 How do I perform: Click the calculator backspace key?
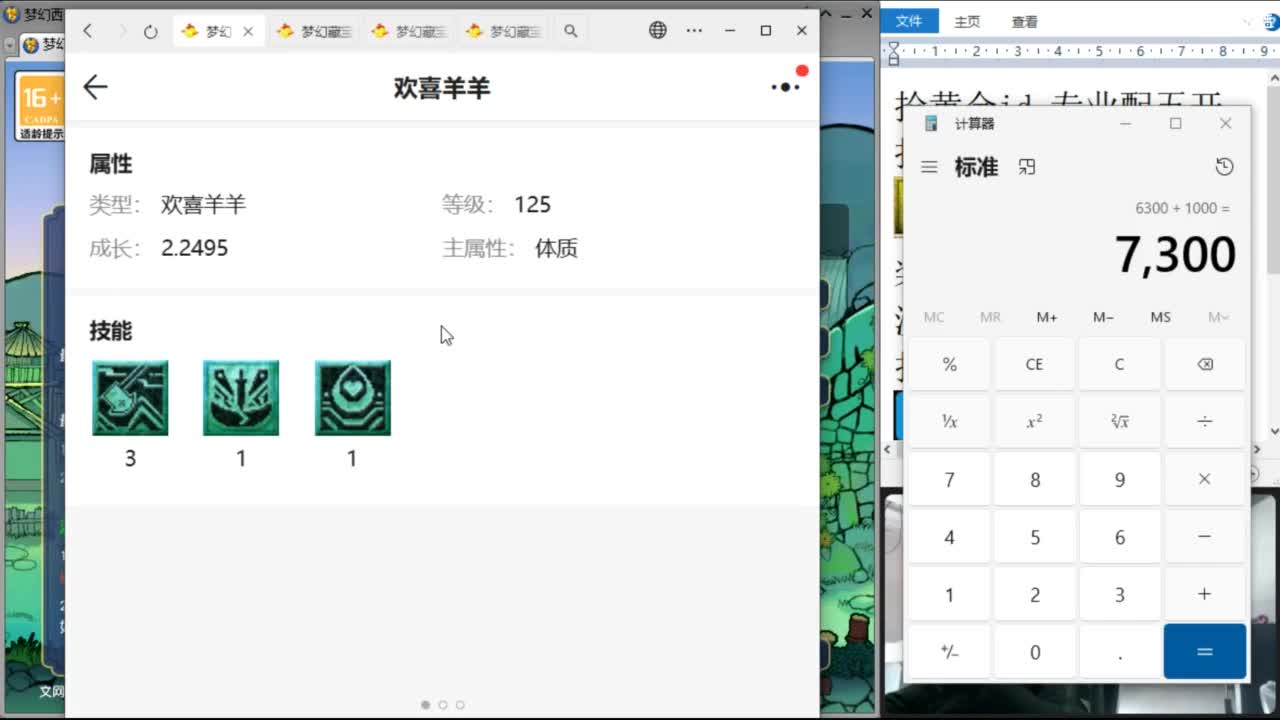(1204, 364)
